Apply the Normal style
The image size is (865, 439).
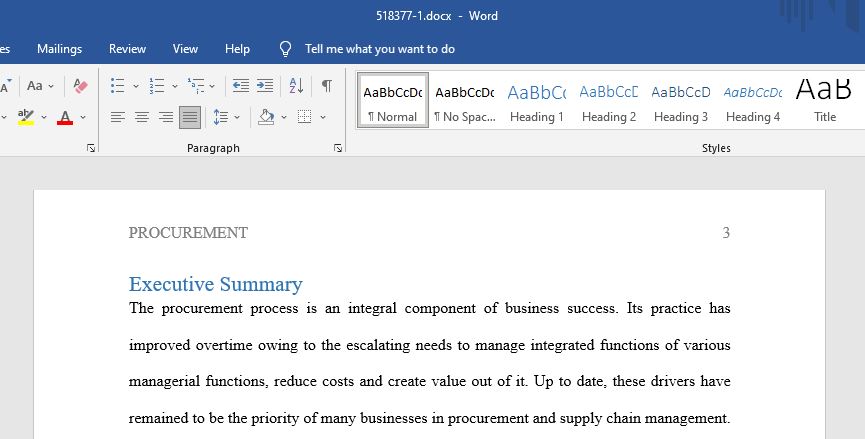(x=393, y=100)
